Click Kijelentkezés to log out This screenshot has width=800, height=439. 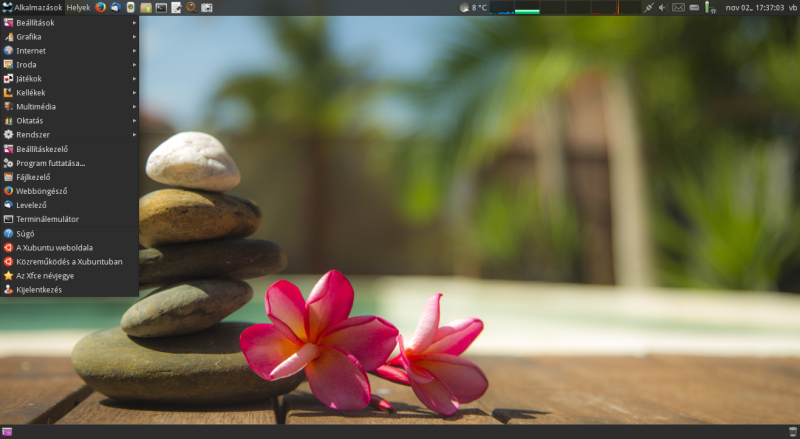69,289
